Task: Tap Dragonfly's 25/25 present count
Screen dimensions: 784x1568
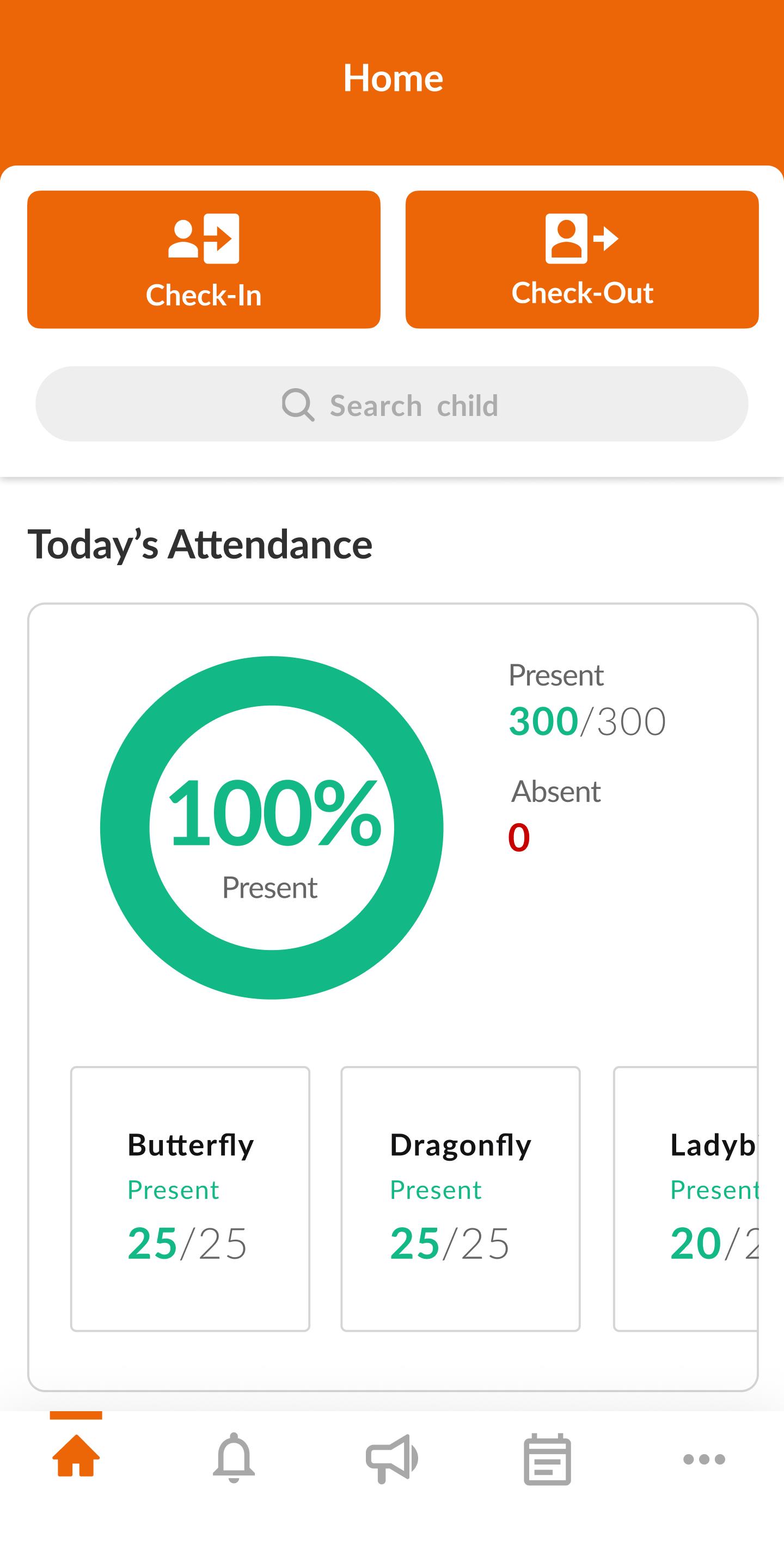Action: tap(449, 1243)
